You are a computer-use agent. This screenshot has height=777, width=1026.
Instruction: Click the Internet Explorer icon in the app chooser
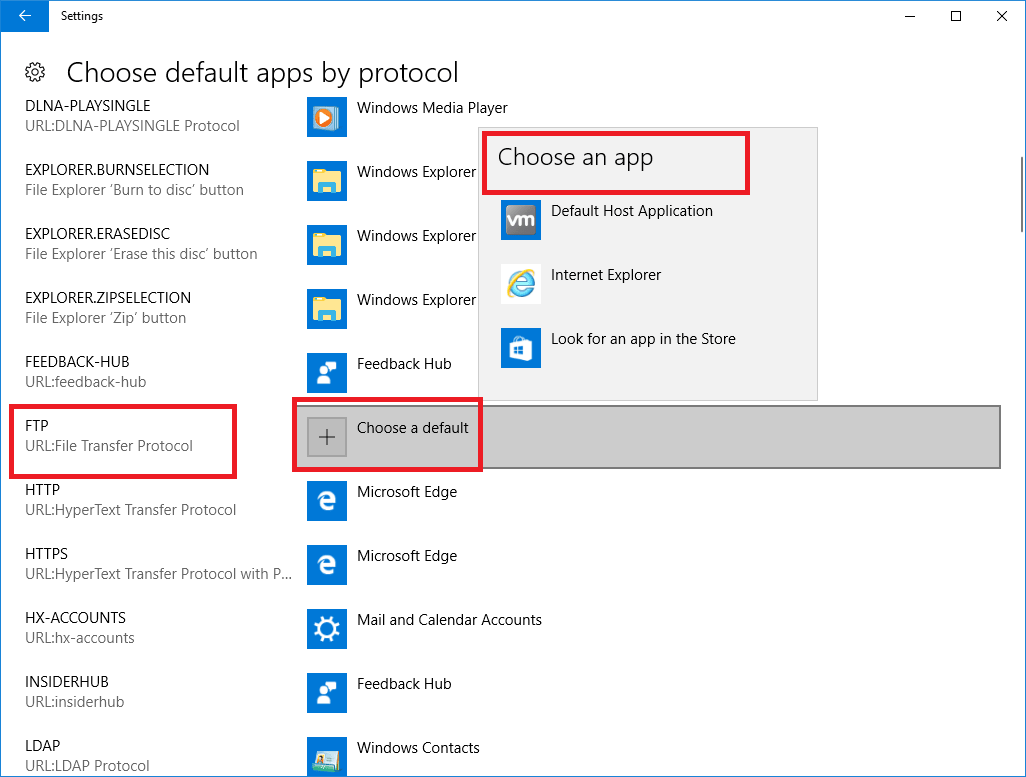click(520, 284)
